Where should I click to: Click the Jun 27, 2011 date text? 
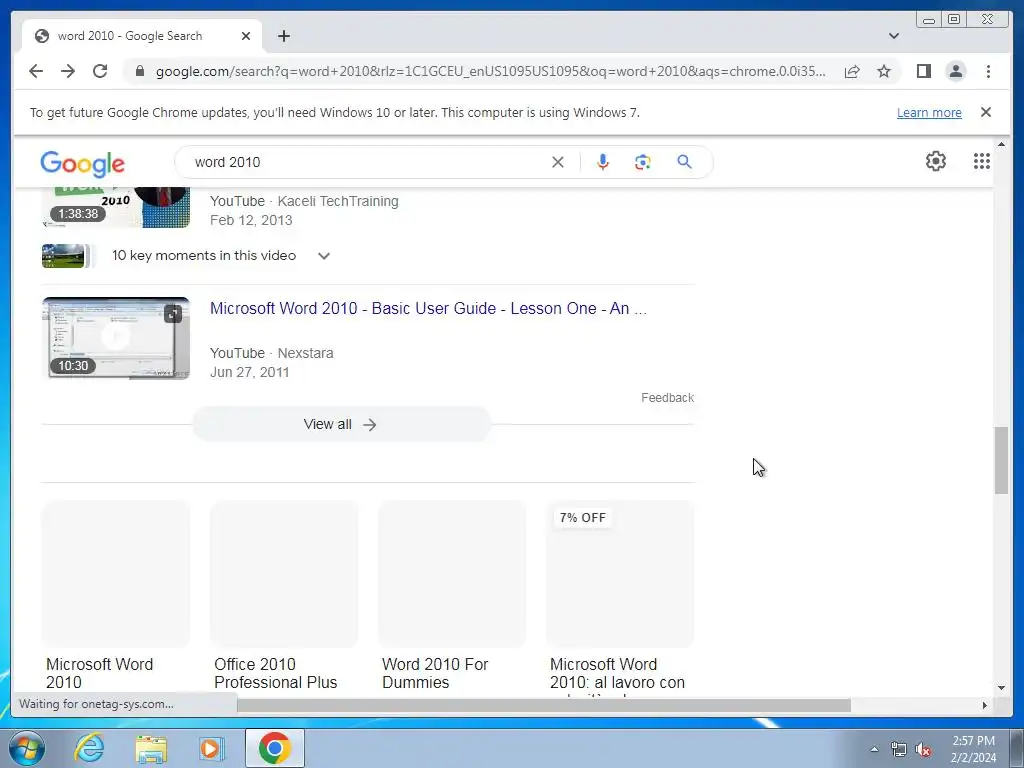(249, 372)
